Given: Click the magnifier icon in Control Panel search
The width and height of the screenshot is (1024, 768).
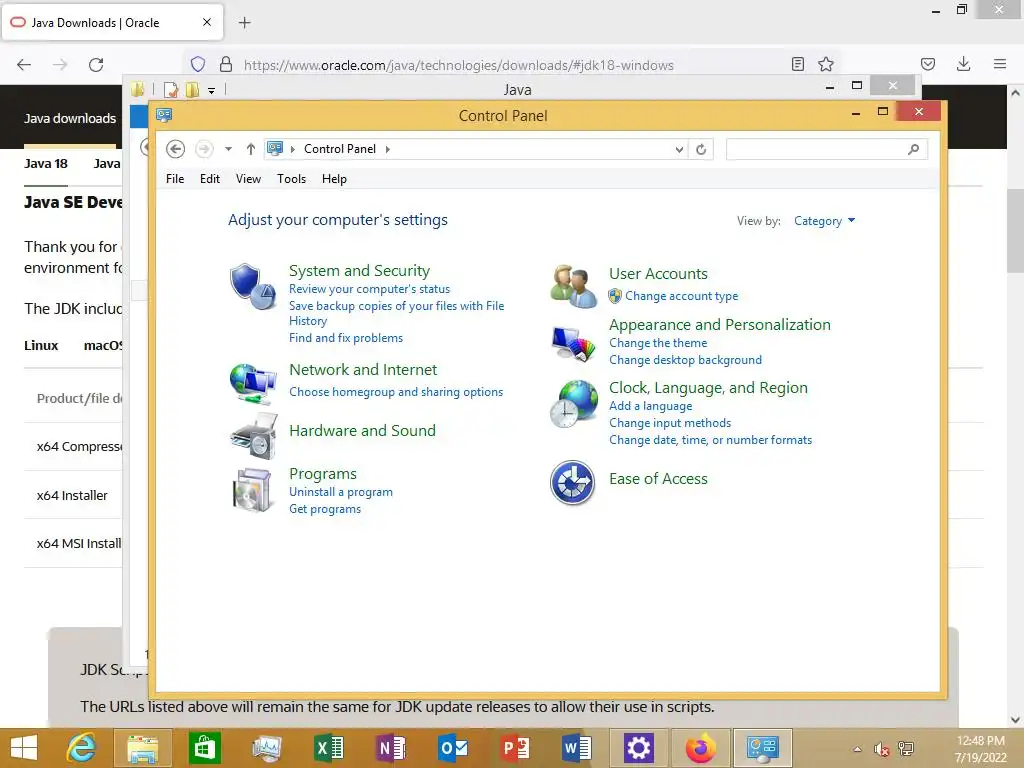Looking at the screenshot, I should (x=913, y=149).
